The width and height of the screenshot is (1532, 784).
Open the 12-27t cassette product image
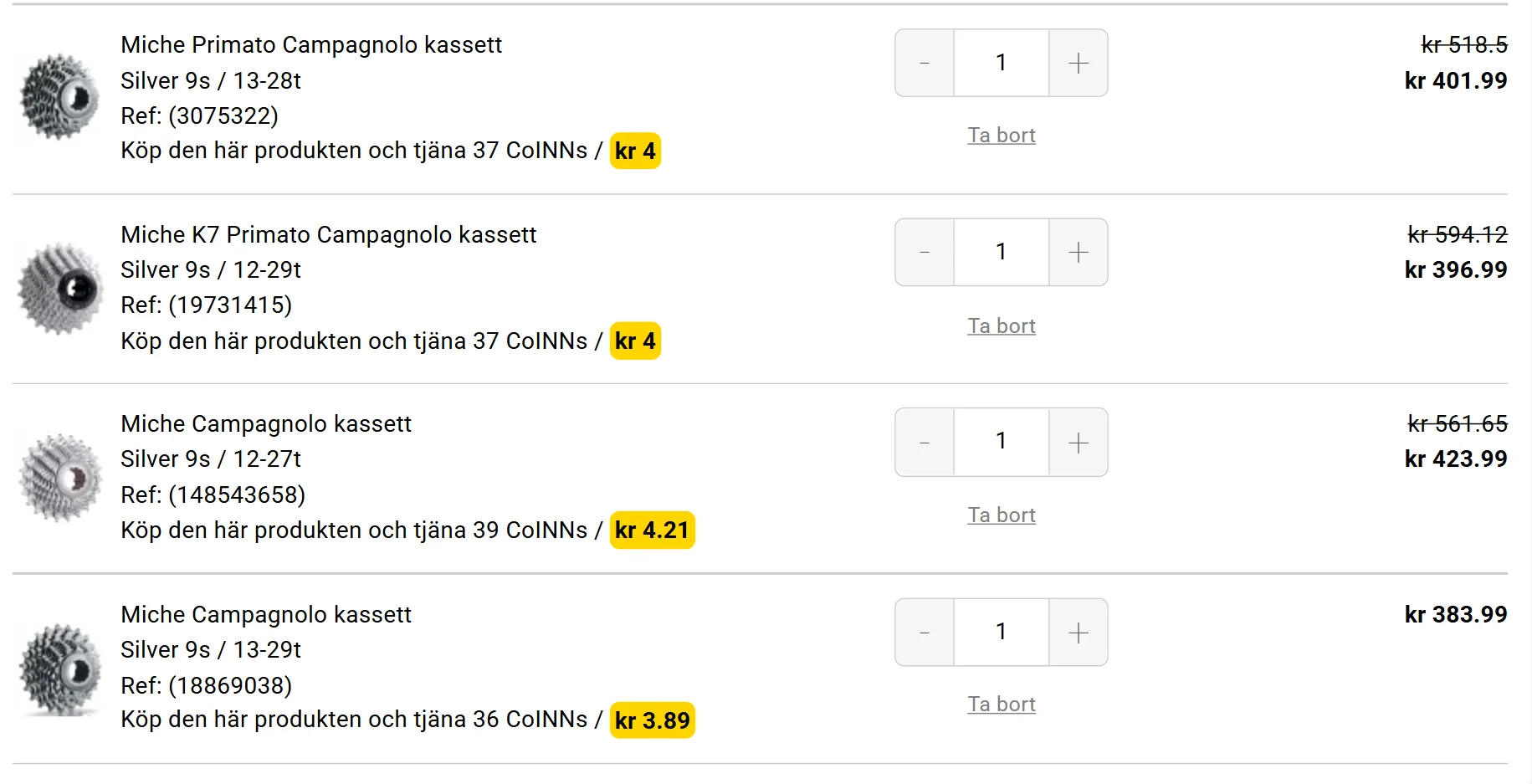pyautogui.click(x=59, y=478)
